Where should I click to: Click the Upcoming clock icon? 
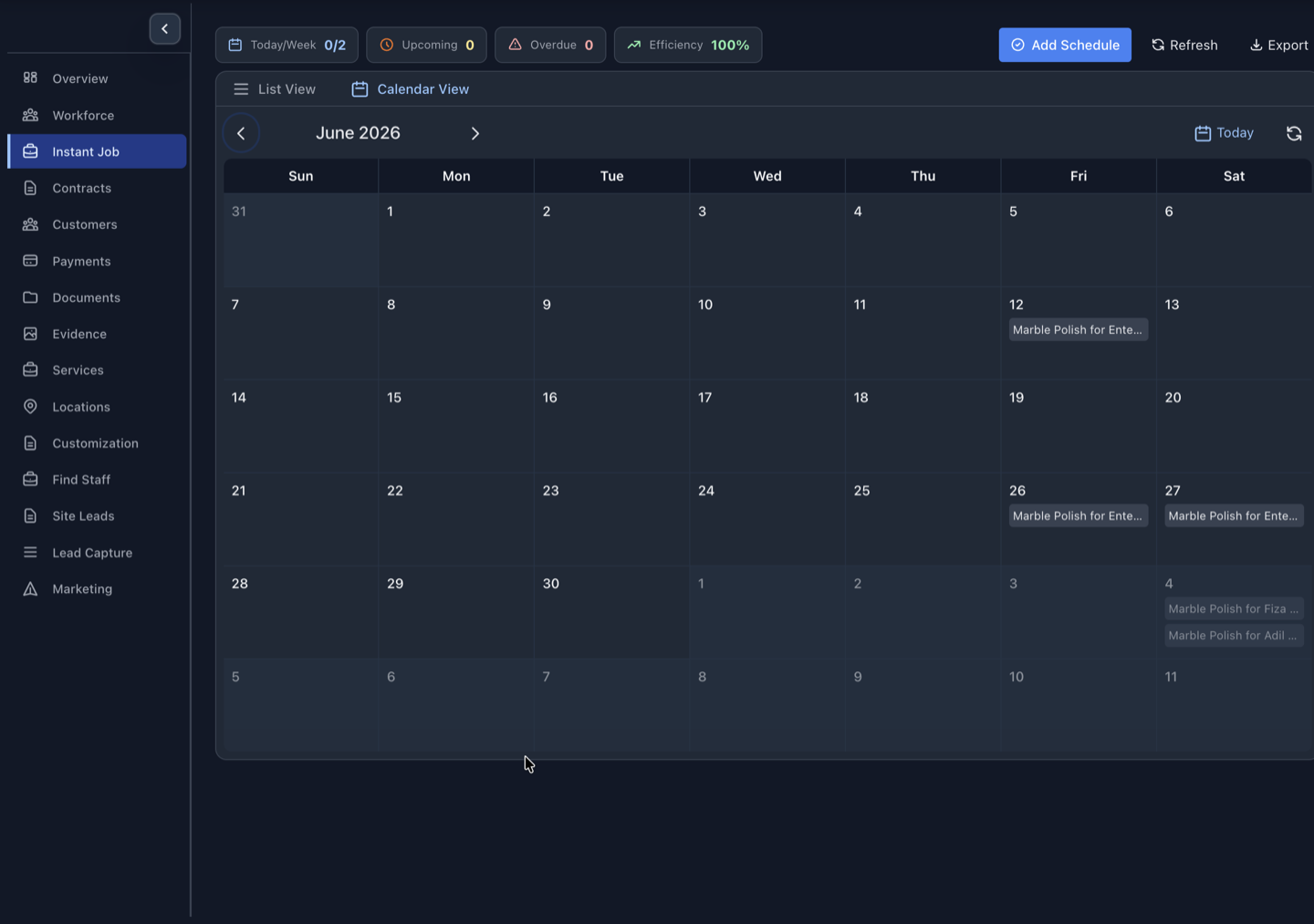[x=387, y=45]
